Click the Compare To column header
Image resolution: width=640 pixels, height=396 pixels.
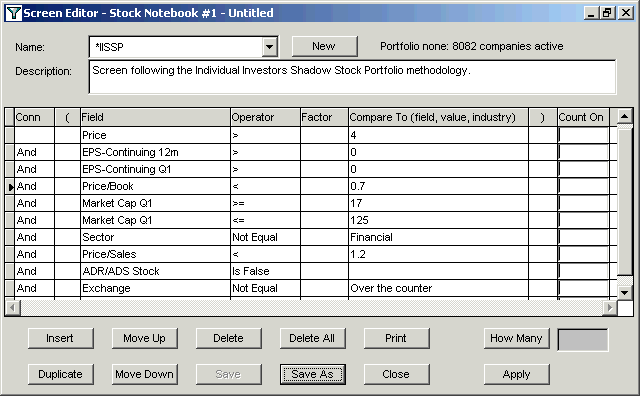pos(438,117)
